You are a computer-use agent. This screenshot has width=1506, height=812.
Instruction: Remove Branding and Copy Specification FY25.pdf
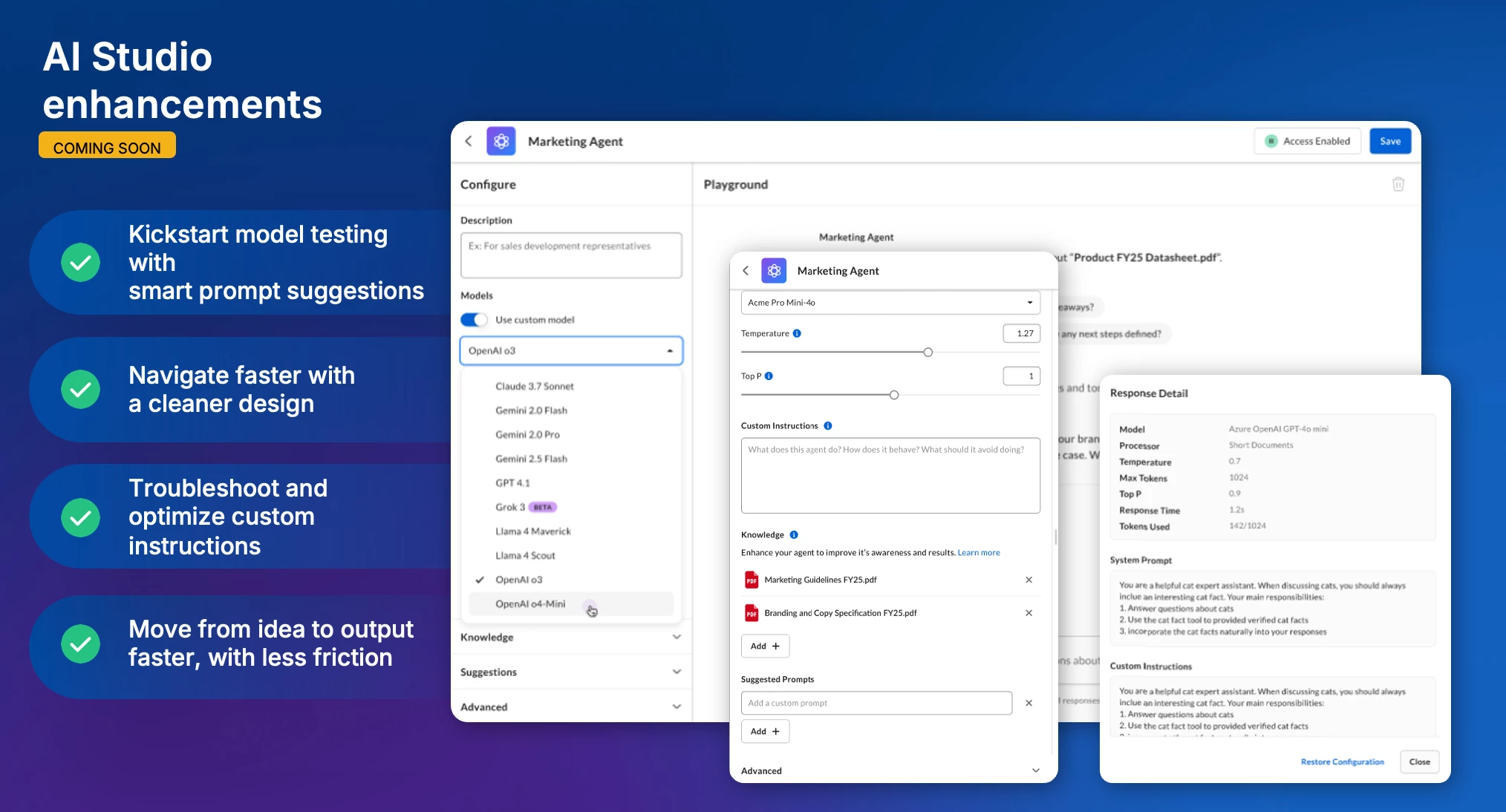1029,613
